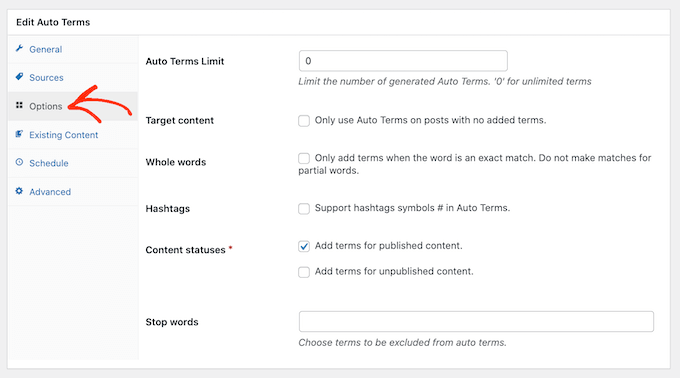The height and width of the screenshot is (378, 680).
Task: Open the General tab
Action: click(x=73, y=49)
